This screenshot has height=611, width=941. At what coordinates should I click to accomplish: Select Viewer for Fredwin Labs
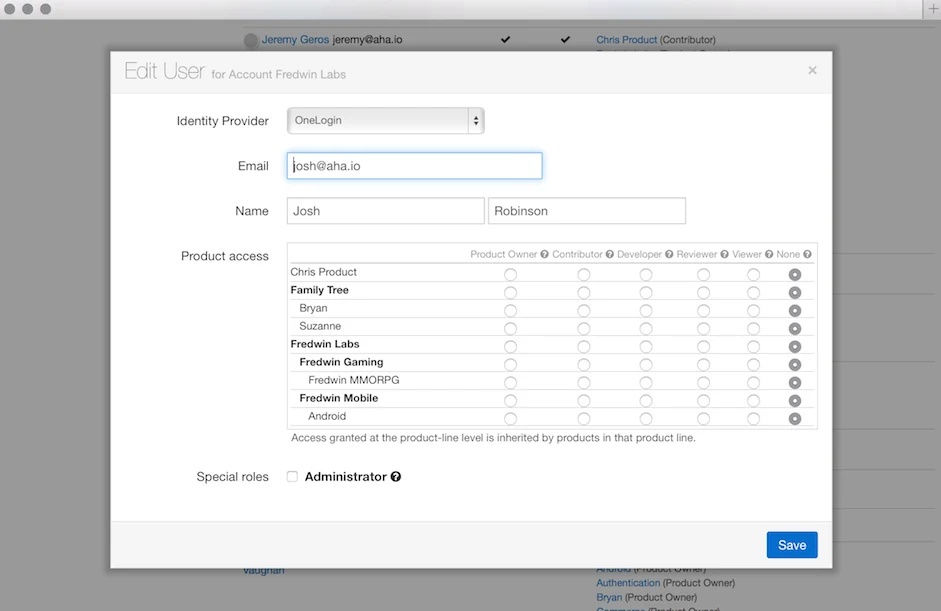[x=753, y=346]
